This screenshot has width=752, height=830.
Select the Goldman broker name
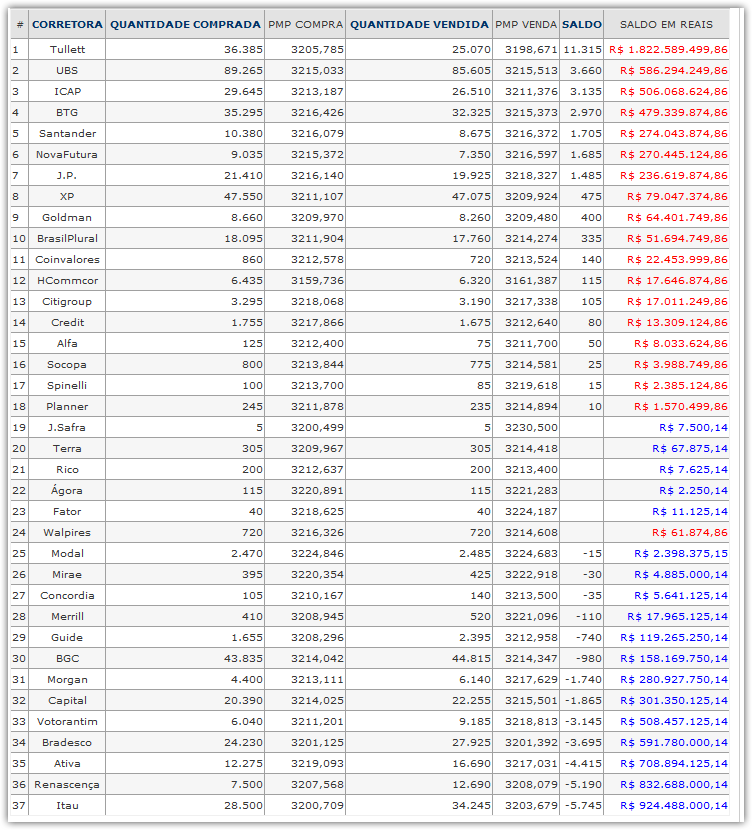(x=67, y=218)
